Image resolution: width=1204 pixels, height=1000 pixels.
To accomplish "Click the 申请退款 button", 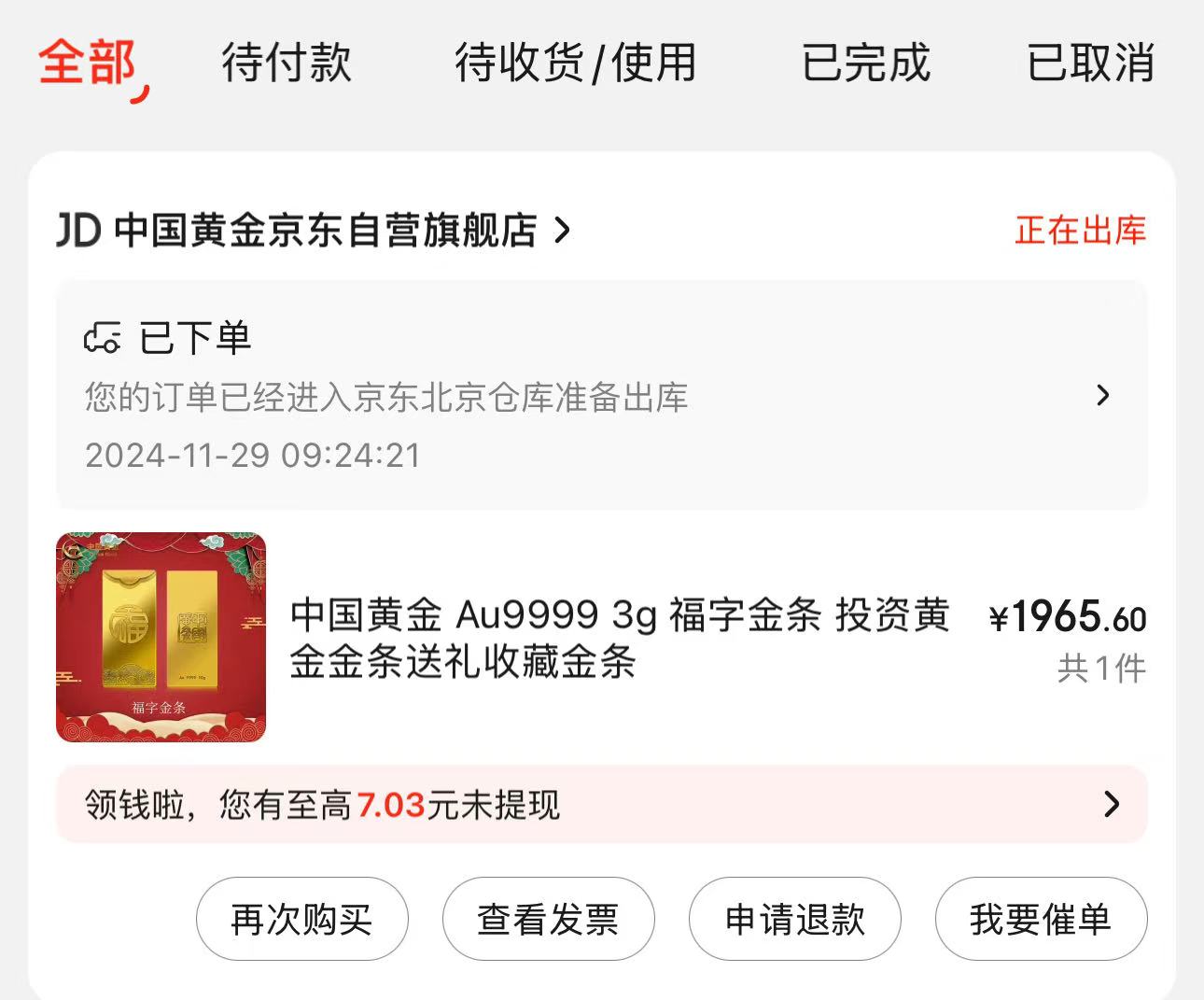I will (795, 919).
